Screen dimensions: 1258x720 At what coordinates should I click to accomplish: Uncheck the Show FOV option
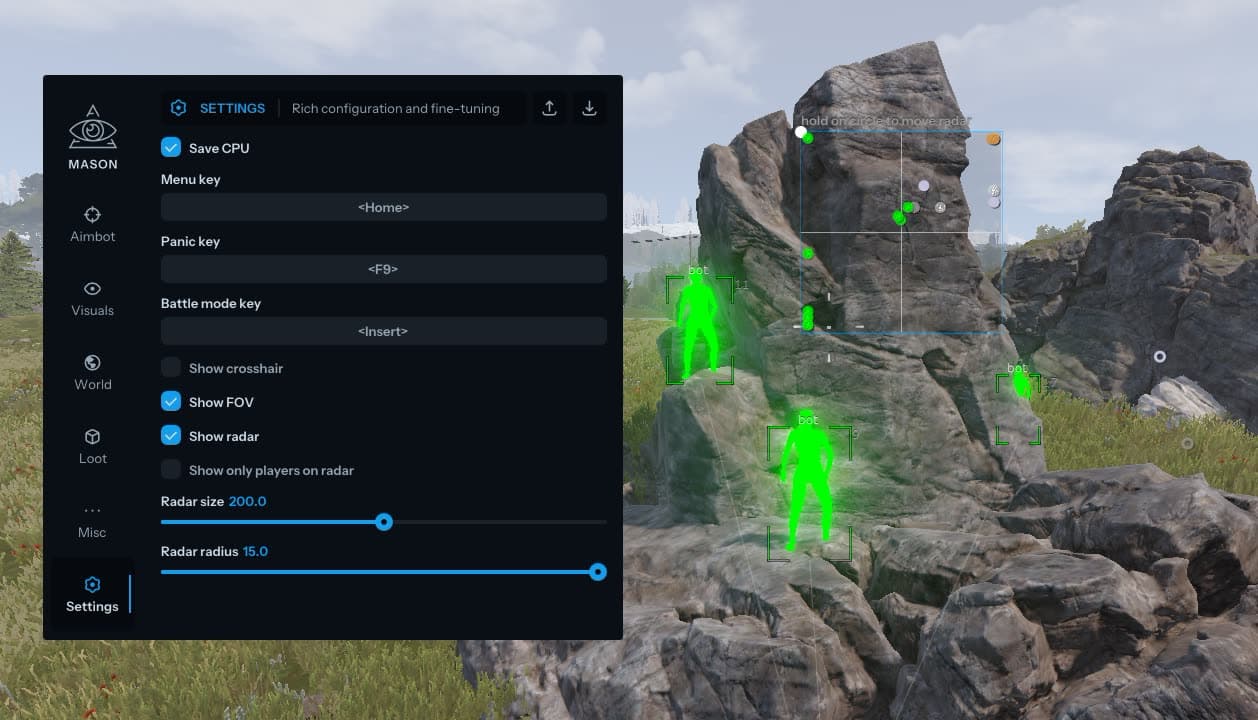point(171,402)
